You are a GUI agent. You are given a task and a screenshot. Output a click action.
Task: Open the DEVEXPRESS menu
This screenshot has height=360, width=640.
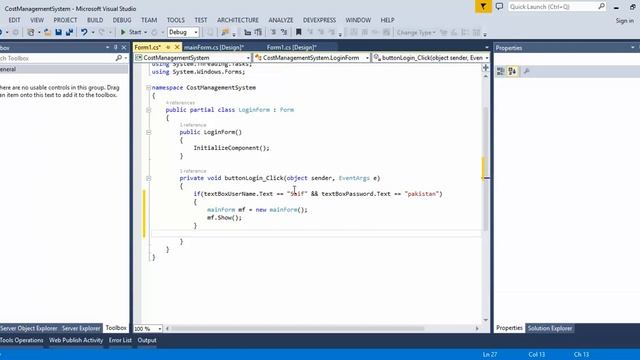pyautogui.click(x=319, y=20)
